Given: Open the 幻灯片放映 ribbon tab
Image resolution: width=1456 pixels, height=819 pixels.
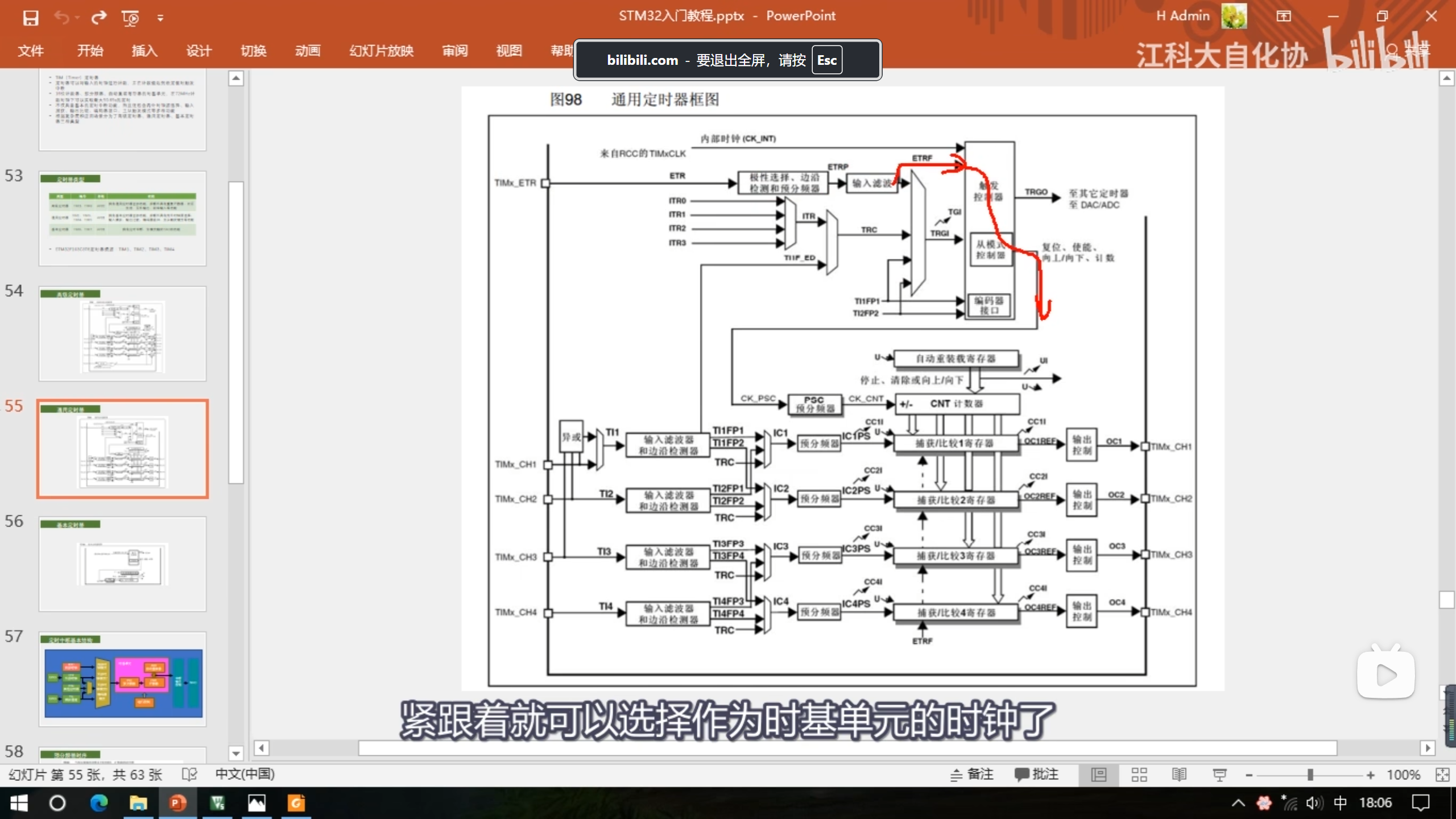Looking at the screenshot, I should pyautogui.click(x=381, y=51).
